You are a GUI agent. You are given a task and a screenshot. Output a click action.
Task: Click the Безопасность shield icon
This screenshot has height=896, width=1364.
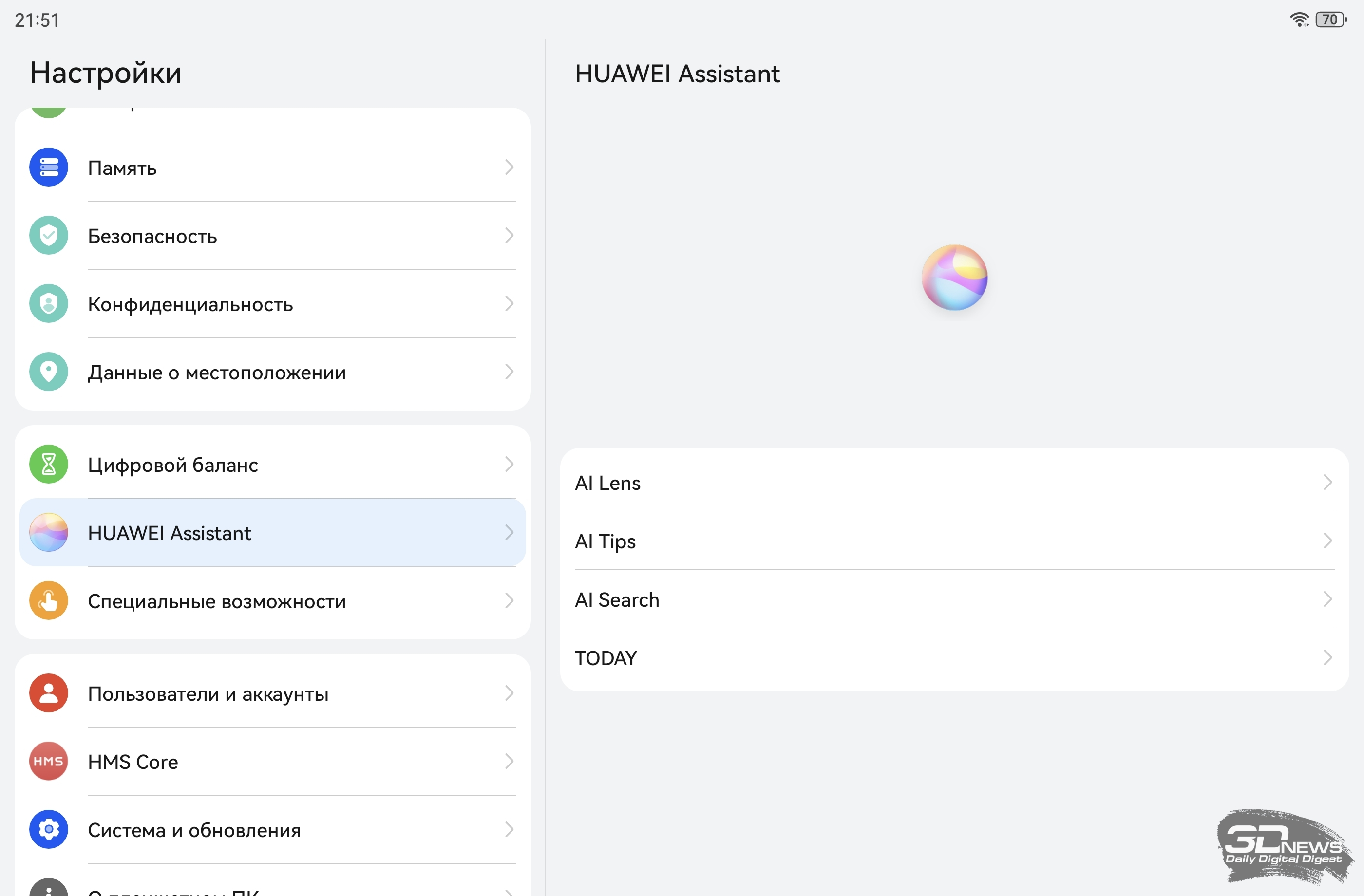pos(49,236)
